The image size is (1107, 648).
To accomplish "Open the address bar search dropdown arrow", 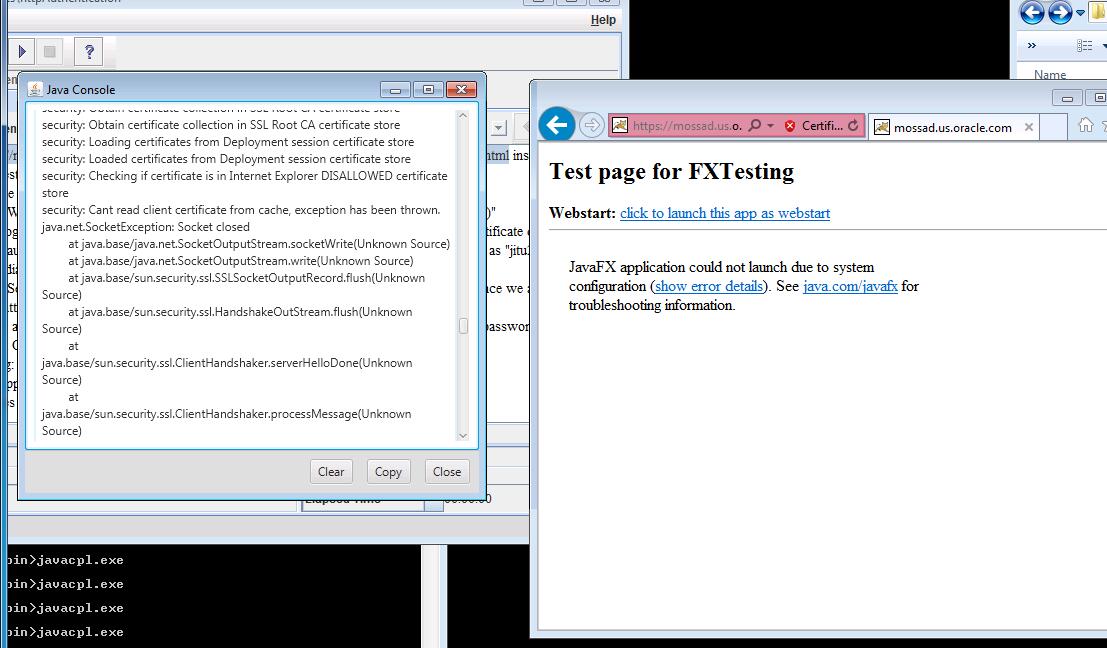I will pyautogui.click(x=770, y=126).
